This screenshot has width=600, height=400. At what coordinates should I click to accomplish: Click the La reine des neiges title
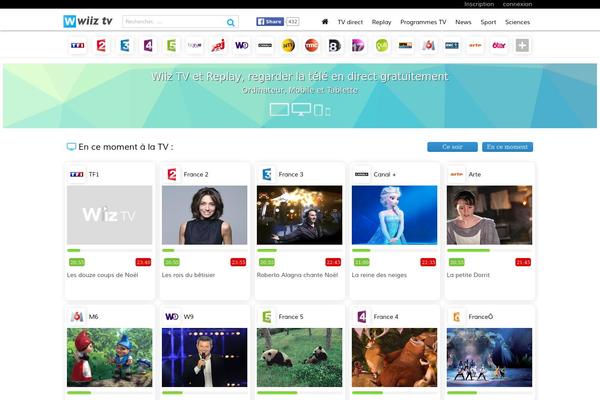pos(379,275)
